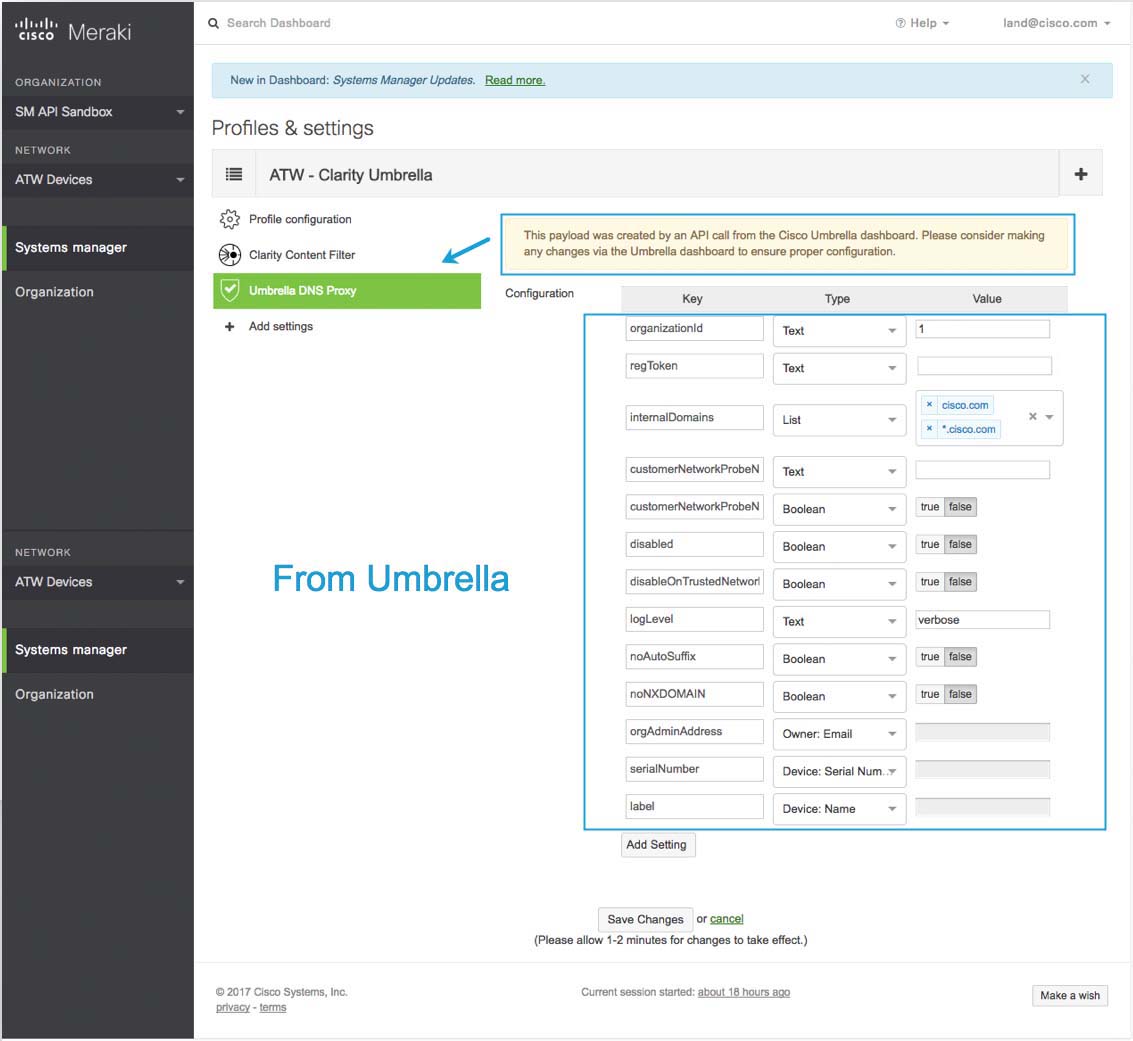1133x1041 pixels.
Task: Click regToken value field
Action: pos(984,366)
